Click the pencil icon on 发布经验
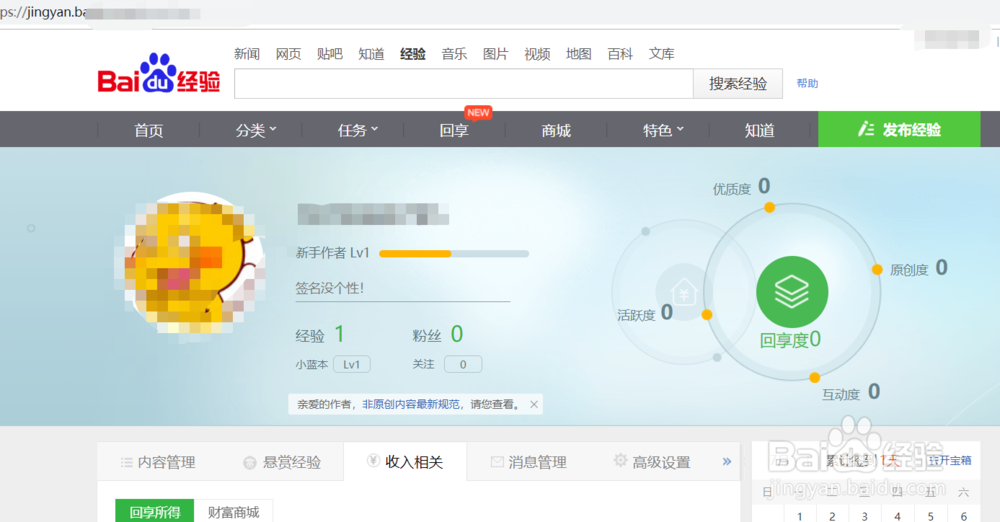The height and width of the screenshot is (522, 1000). pyautogui.click(x=865, y=130)
